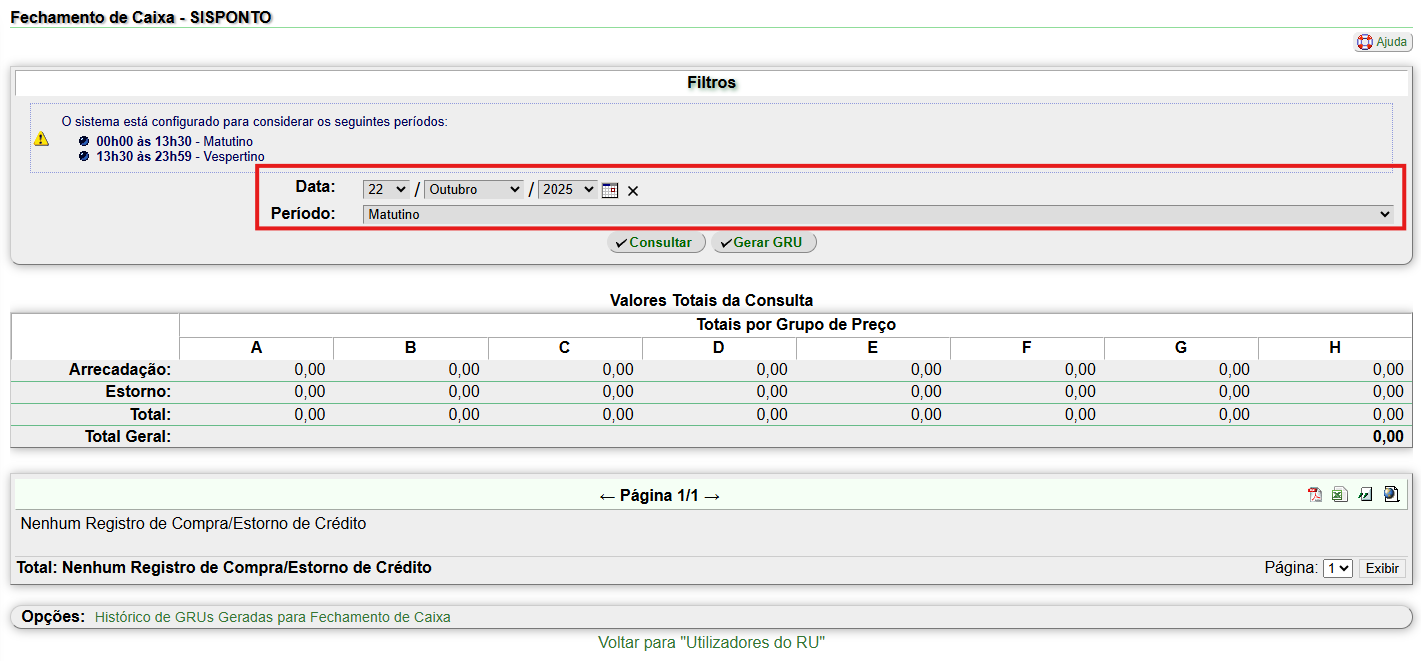
Task: Click the green arrows export icon
Action: tap(1365, 494)
